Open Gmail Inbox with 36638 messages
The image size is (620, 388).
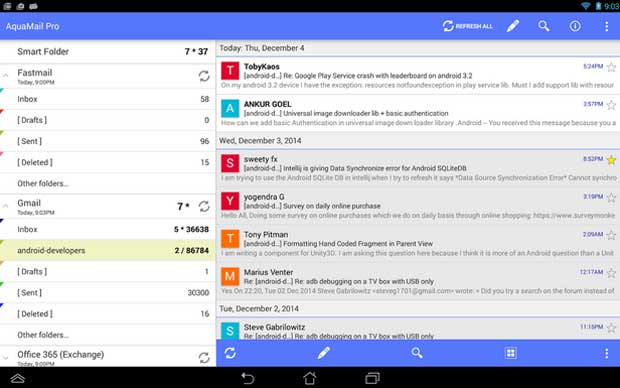(108, 229)
